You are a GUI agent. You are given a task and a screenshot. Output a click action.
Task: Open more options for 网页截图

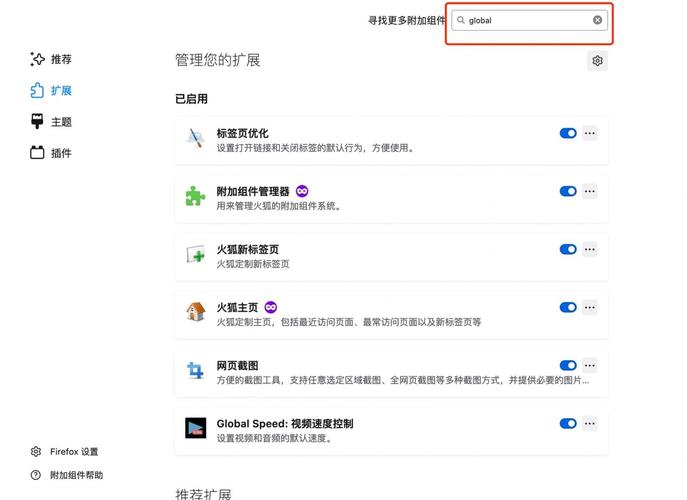[x=590, y=365]
